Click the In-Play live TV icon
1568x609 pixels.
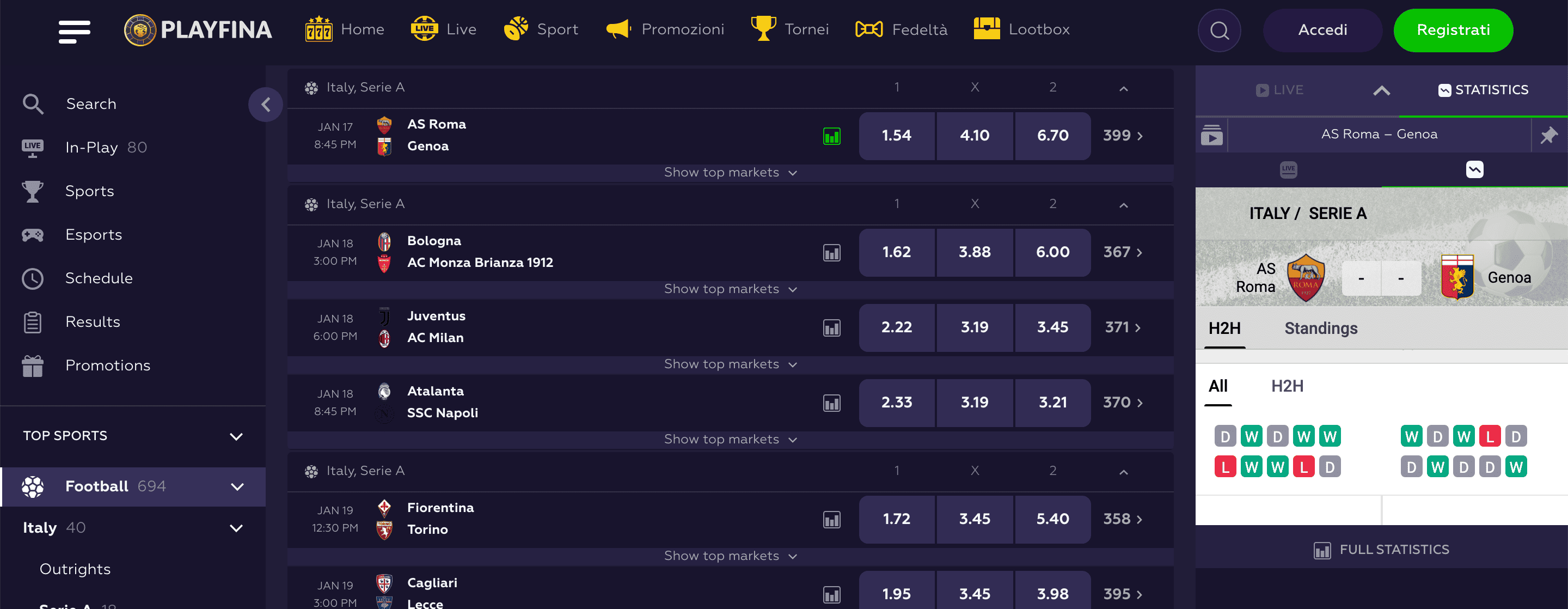coord(33,147)
